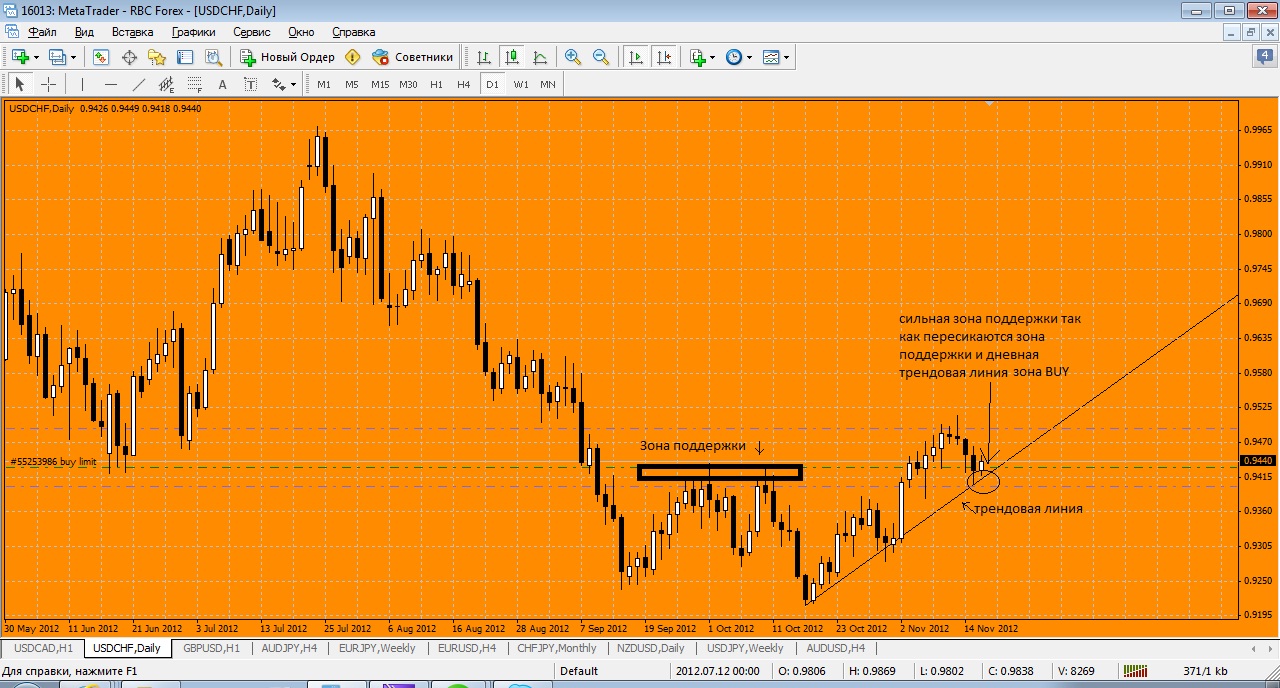Expand the indicators dropdown arrow
1280x688 pixels.
713,57
